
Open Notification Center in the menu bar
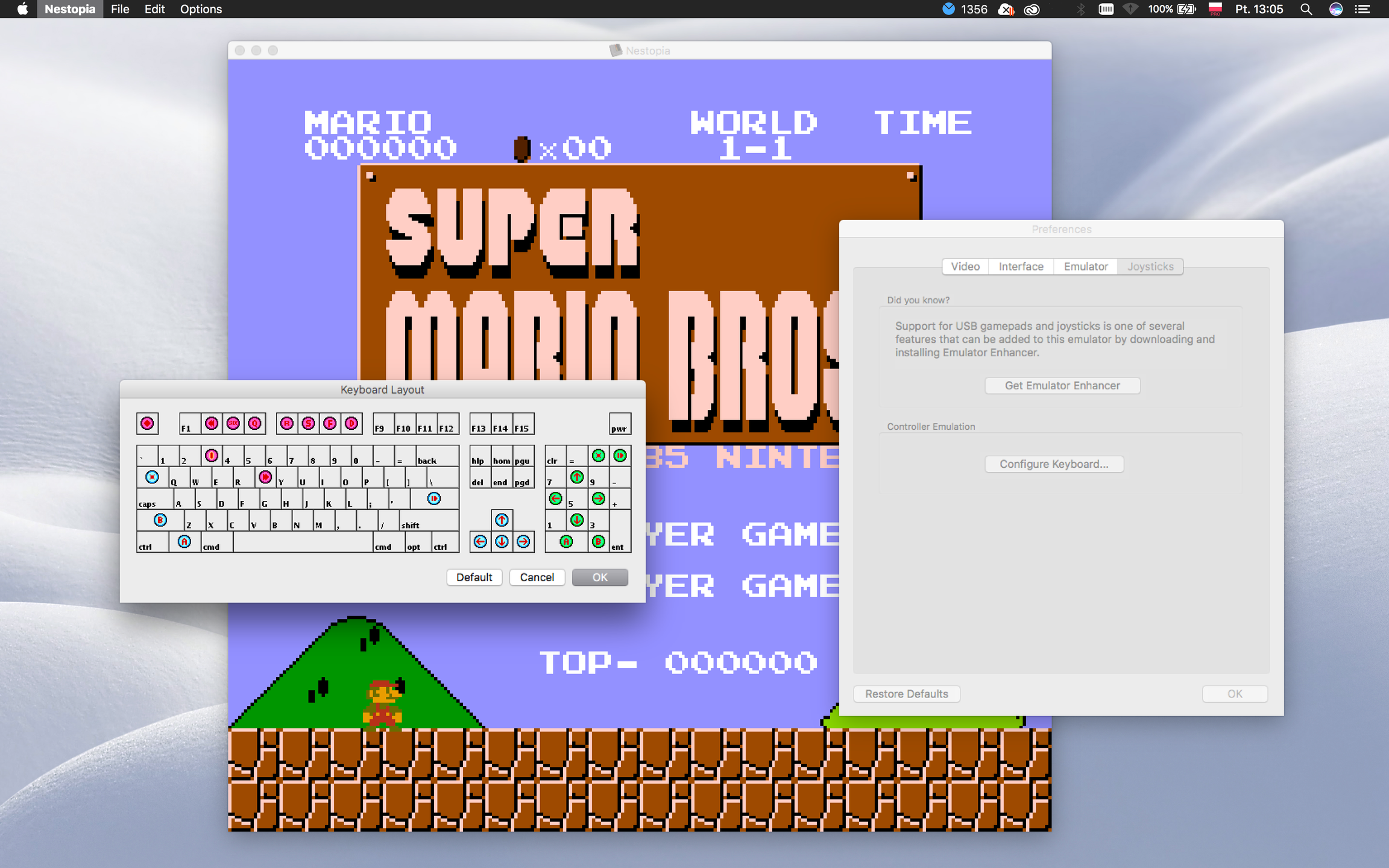pos(1362,9)
